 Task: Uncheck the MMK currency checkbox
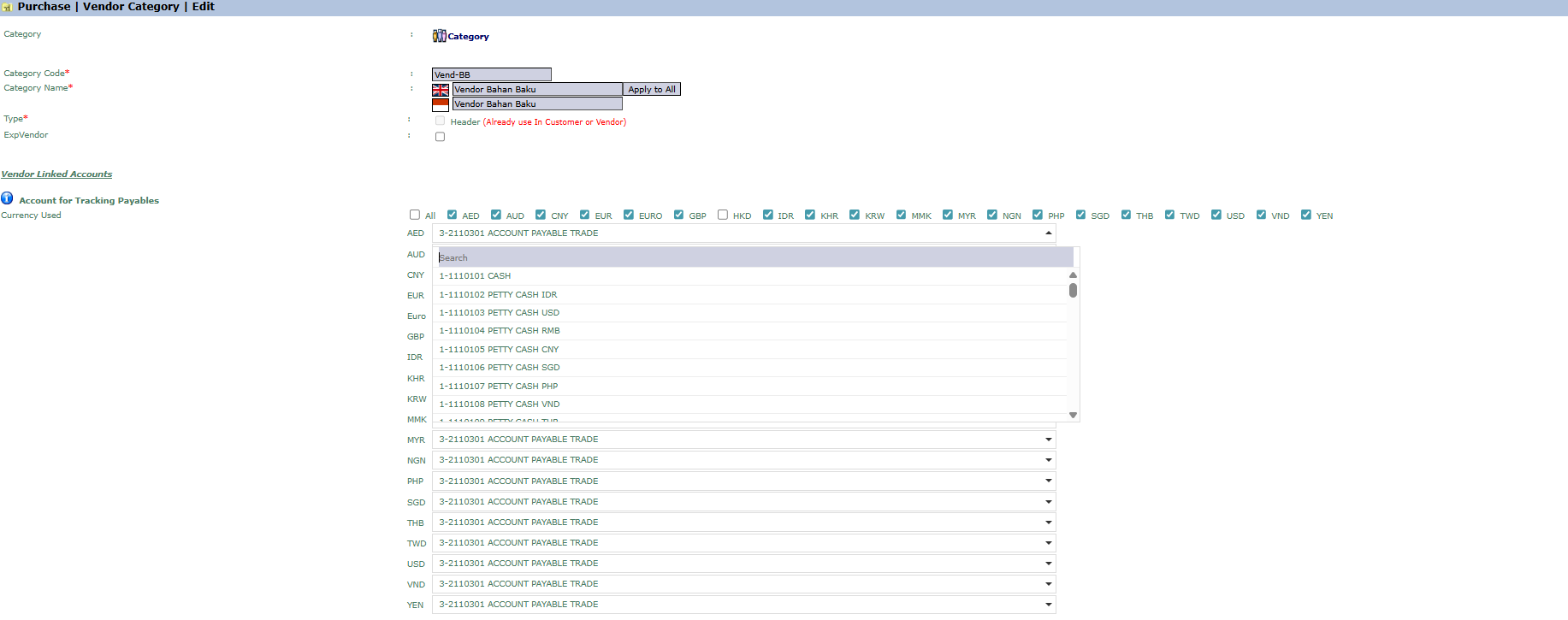click(901, 215)
